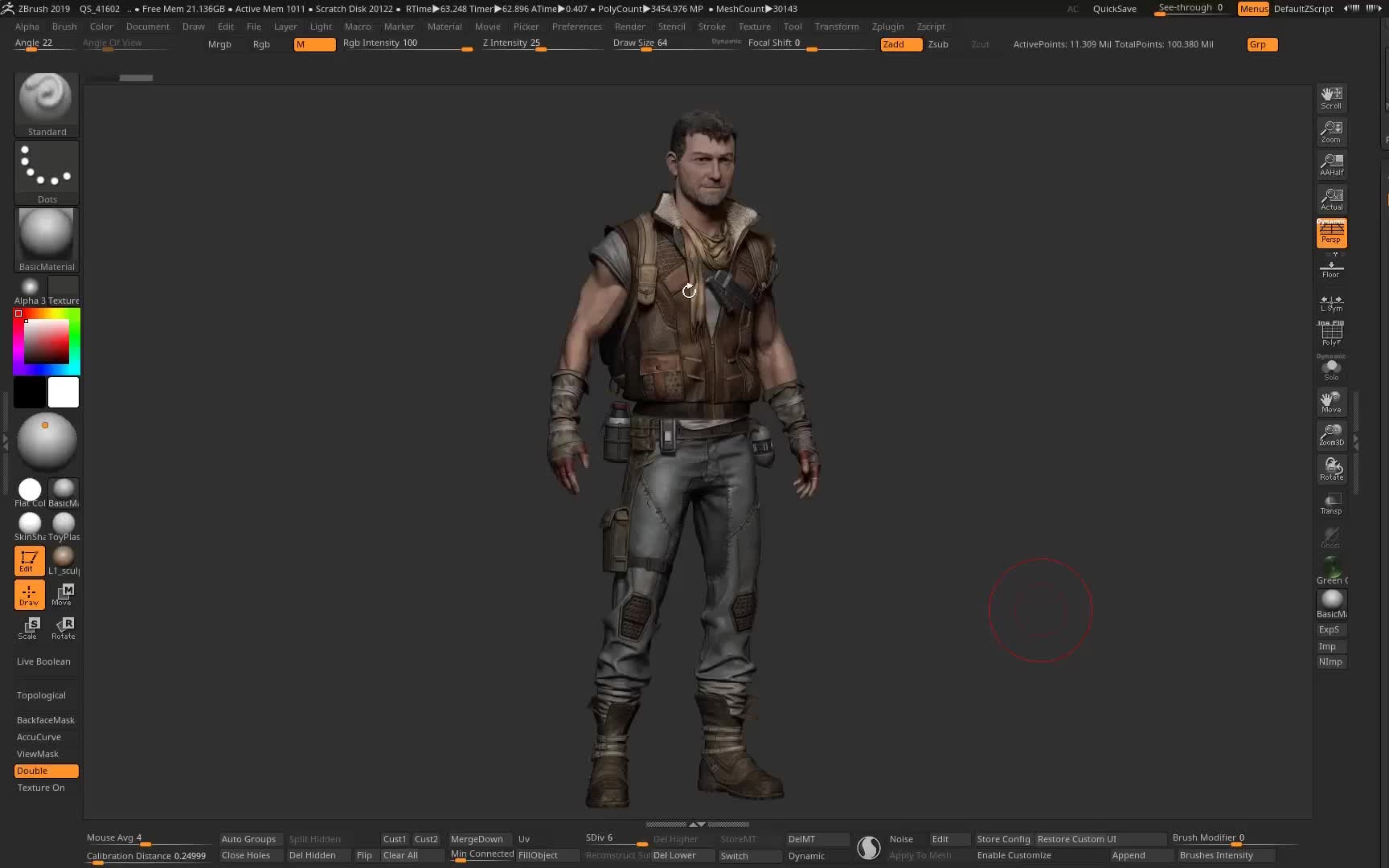
Task: Click the Scroll canvas icon
Action: tap(1331, 97)
